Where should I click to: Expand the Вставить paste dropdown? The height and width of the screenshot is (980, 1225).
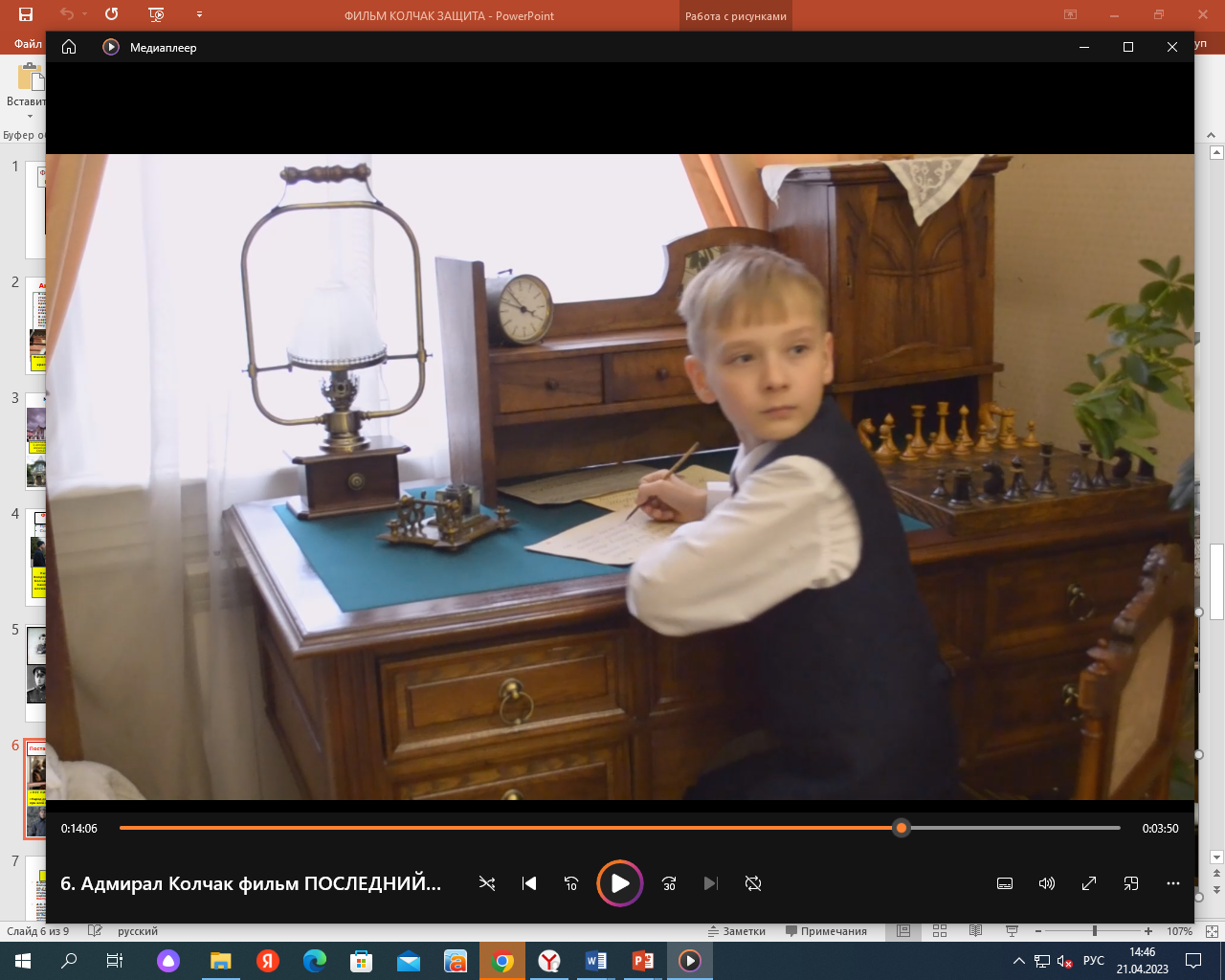click(29, 117)
